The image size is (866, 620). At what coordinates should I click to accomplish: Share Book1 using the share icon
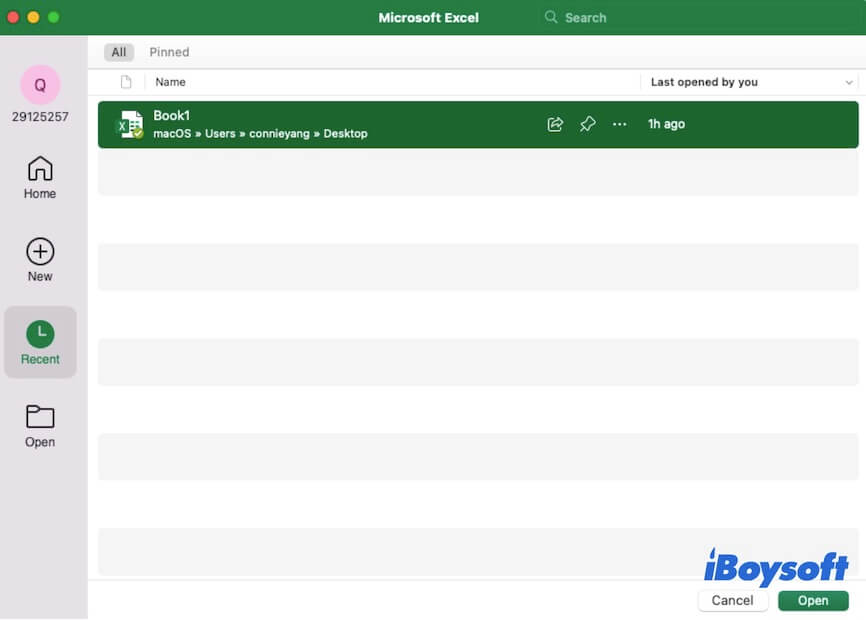pos(554,123)
